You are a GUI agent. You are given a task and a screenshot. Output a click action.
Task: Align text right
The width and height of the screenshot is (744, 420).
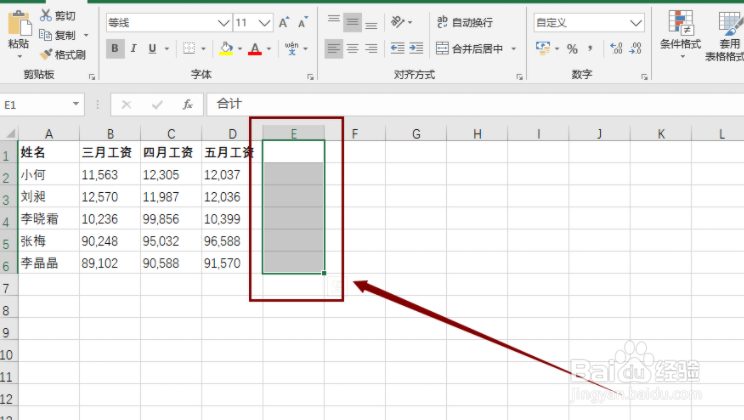tap(371, 48)
